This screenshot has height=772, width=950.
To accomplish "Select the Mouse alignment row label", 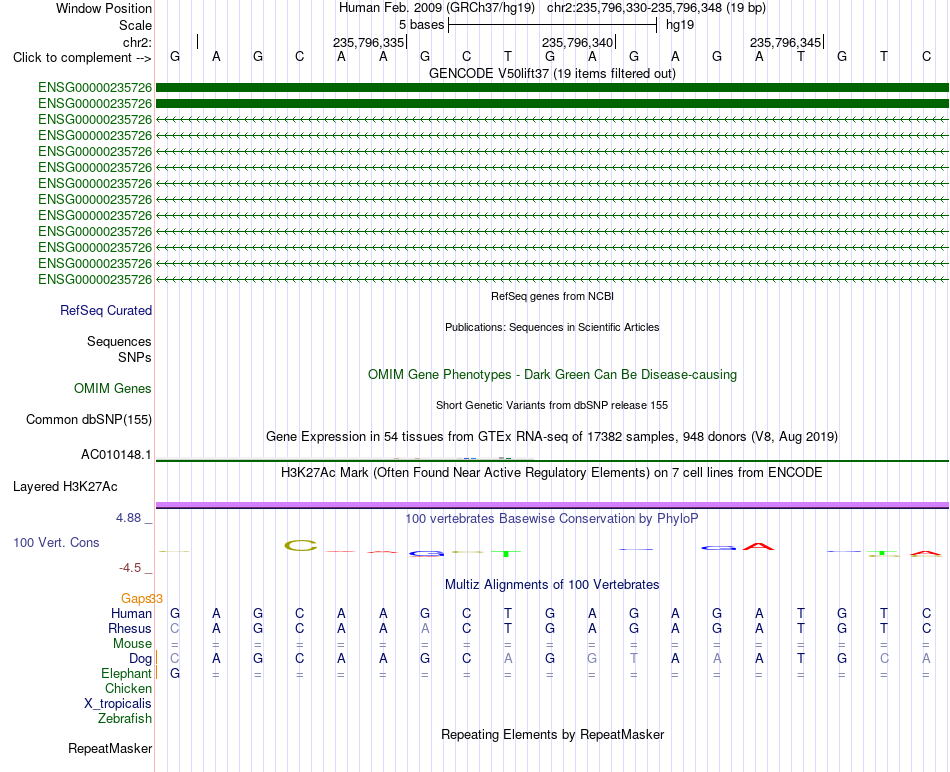I will pos(132,644).
